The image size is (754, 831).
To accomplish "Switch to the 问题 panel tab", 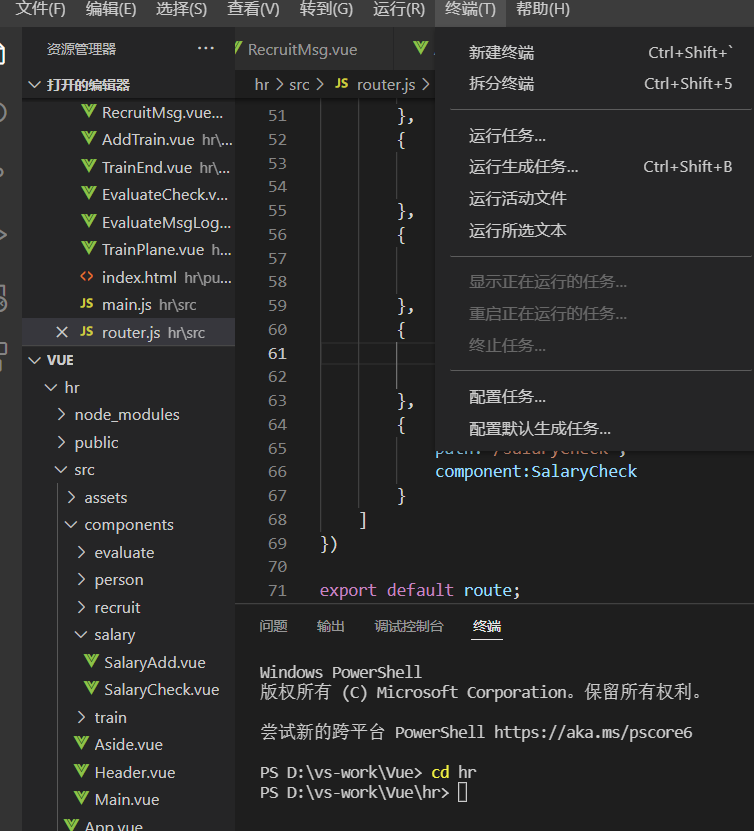I will click(x=273, y=626).
